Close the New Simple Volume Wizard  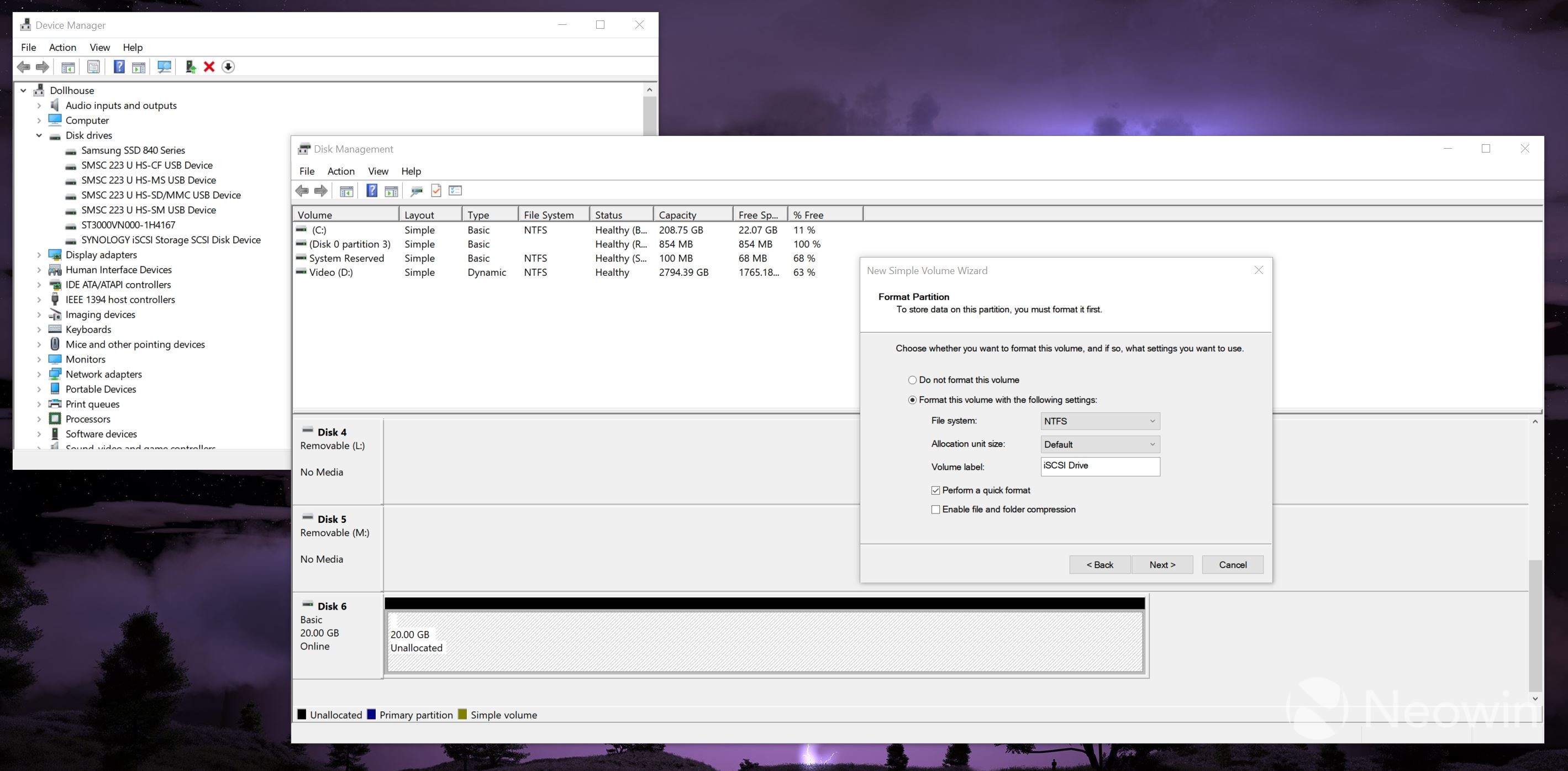1259,270
